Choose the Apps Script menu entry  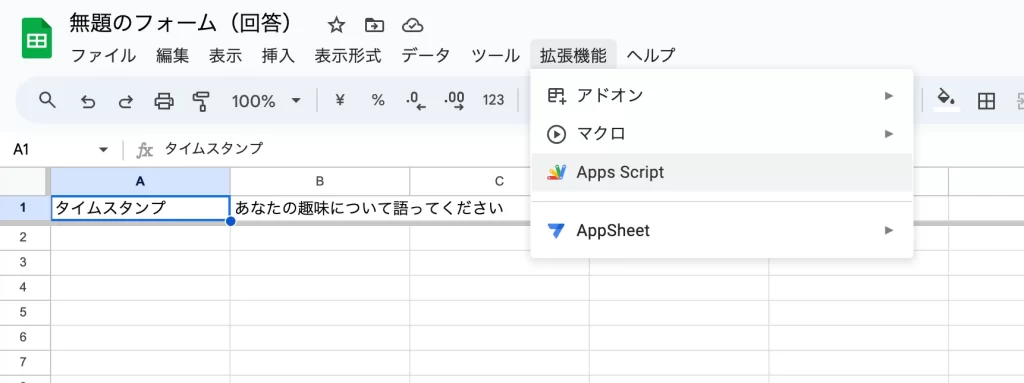tap(722, 172)
